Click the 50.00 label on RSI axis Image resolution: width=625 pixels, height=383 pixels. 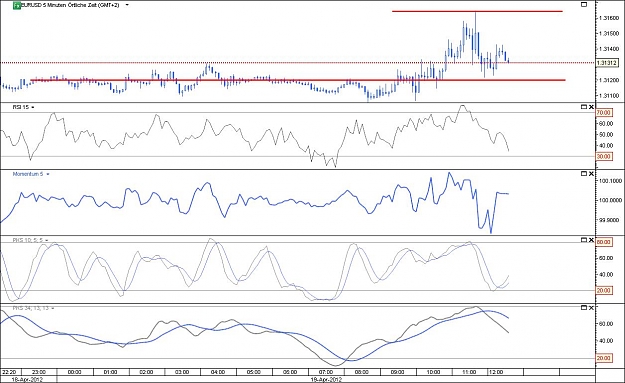605,135
